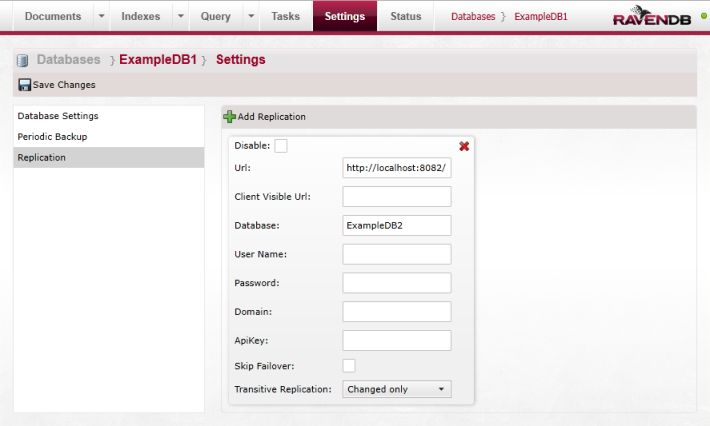Click Databases link in top navigation bar
710x426 pixels.
pos(473,17)
